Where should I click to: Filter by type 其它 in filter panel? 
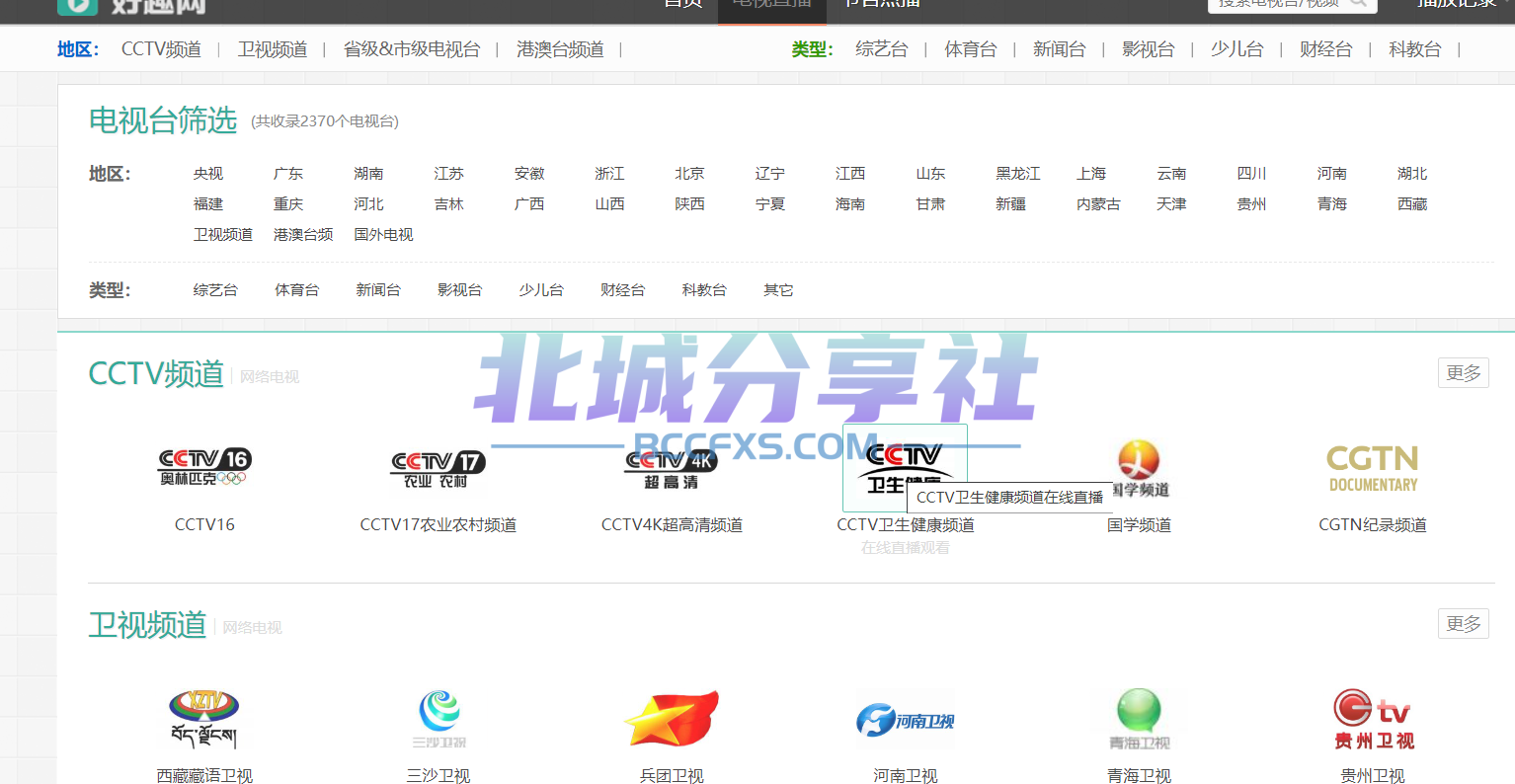click(x=778, y=290)
